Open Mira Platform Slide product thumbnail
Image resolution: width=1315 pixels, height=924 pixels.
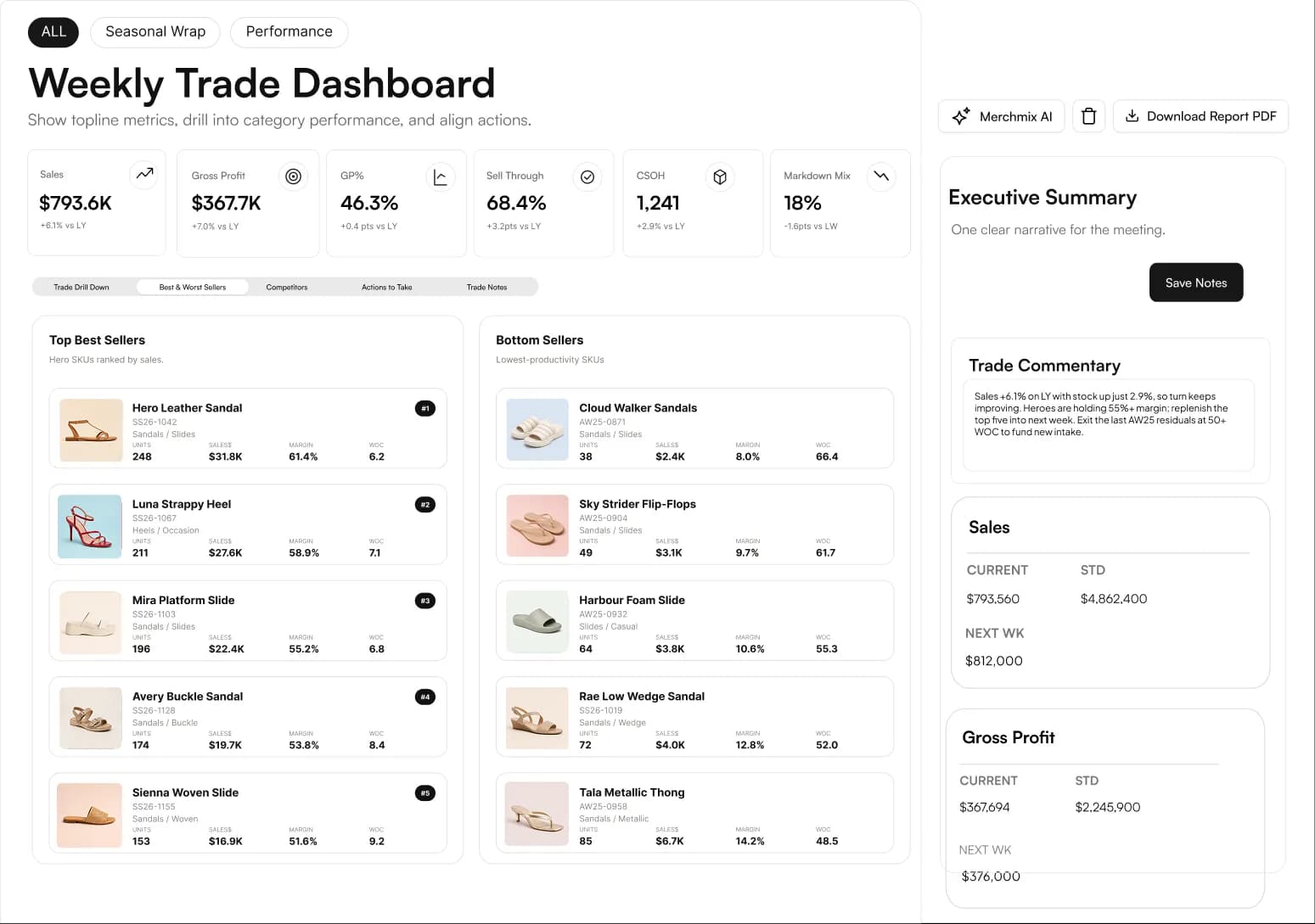tap(90, 623)
